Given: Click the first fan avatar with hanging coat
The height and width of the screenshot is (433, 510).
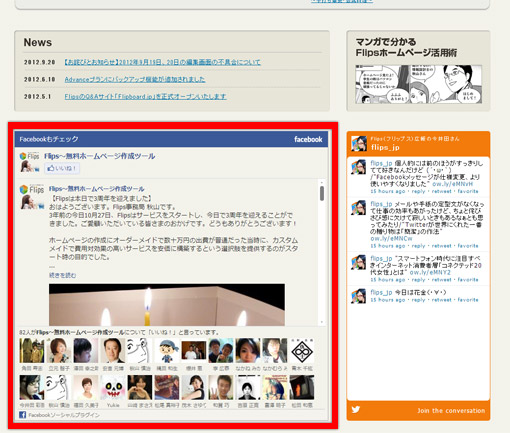Looking at the screenshot, I should click(x=32, y=351).
